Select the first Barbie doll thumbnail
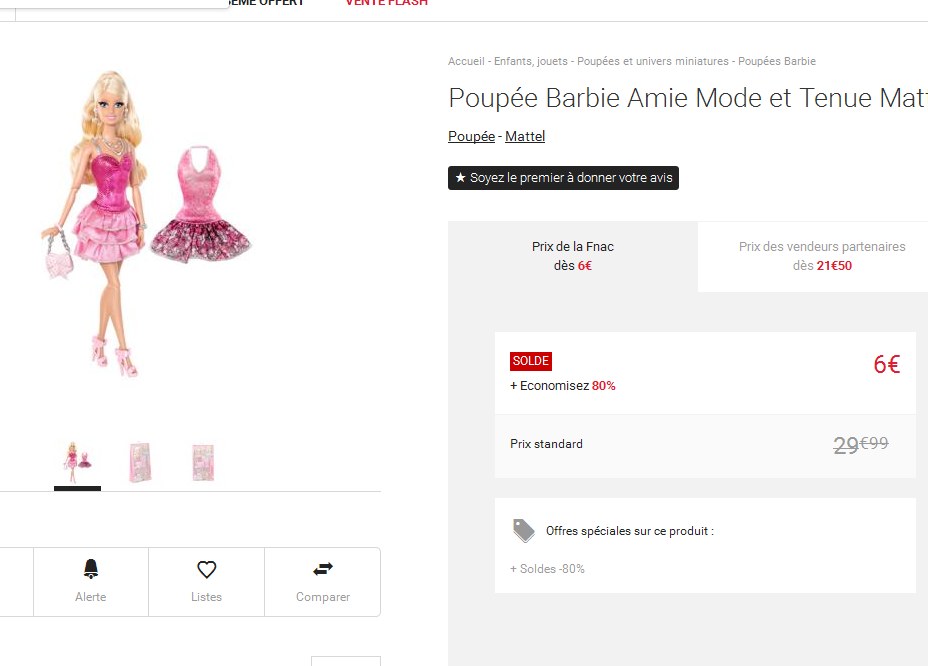This screenshot has height=666, width=928. tap(77, 462)
